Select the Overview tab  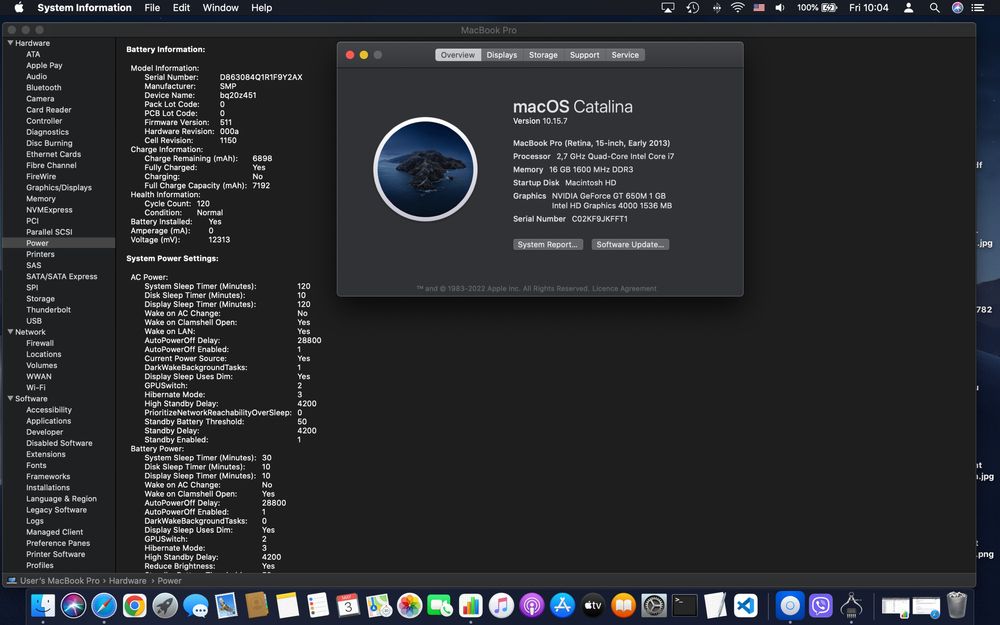458,55
